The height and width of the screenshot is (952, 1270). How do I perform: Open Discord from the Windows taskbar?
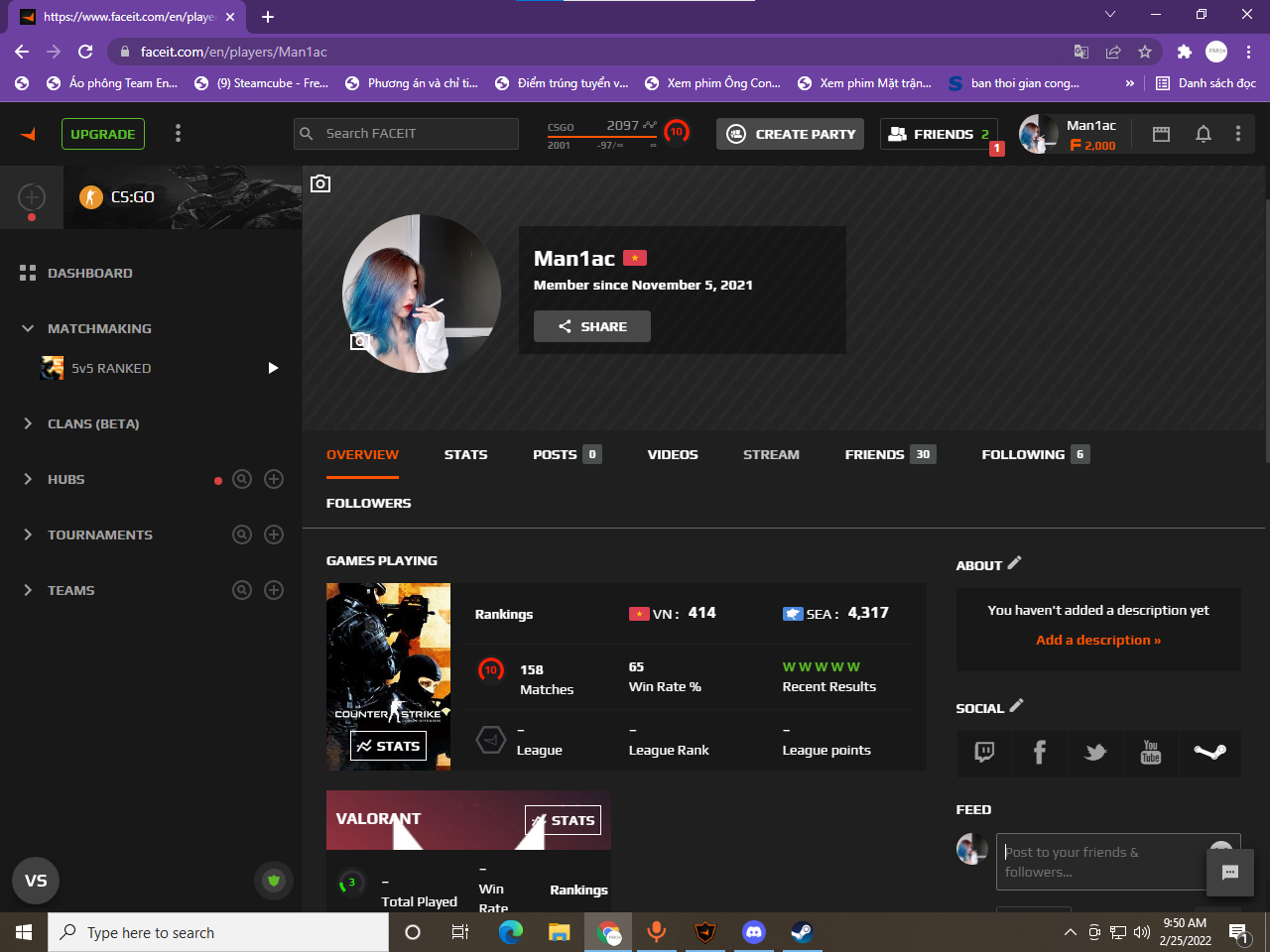754,932
